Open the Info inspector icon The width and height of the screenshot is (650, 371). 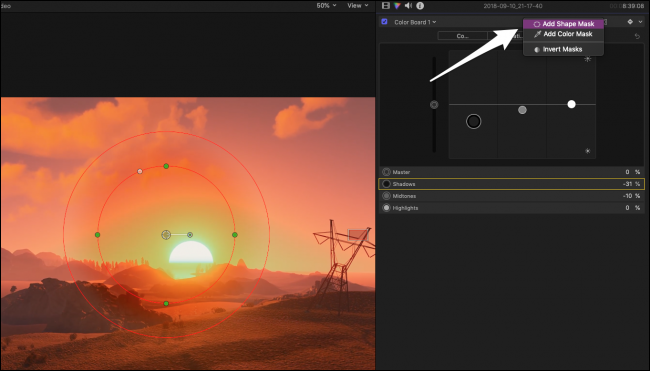tap(420, 5)
